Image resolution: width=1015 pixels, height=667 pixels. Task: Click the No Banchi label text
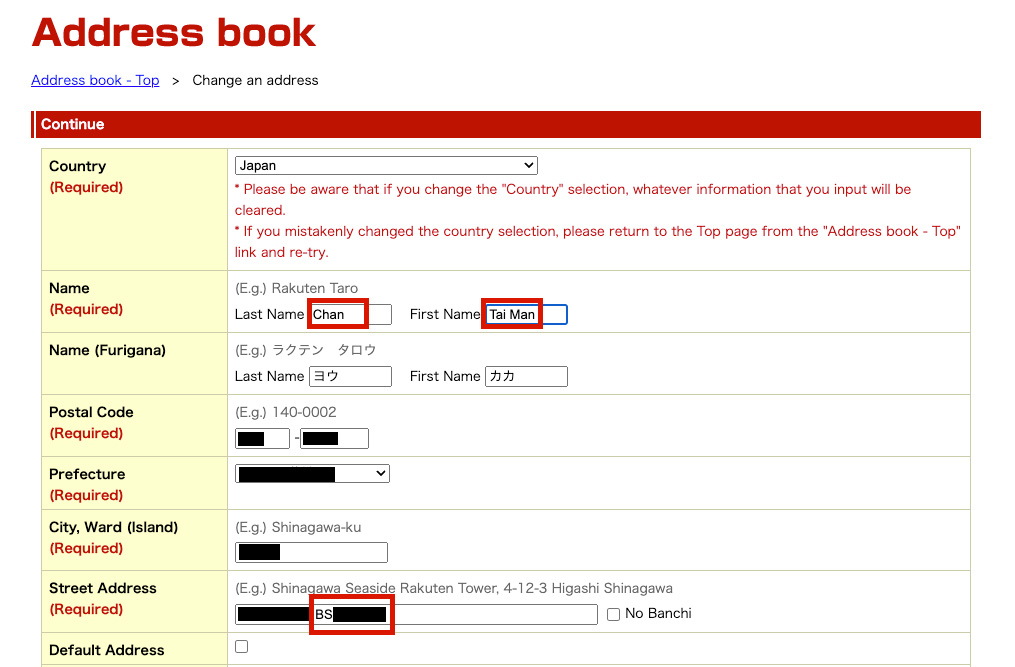click(x=658, y=614)
